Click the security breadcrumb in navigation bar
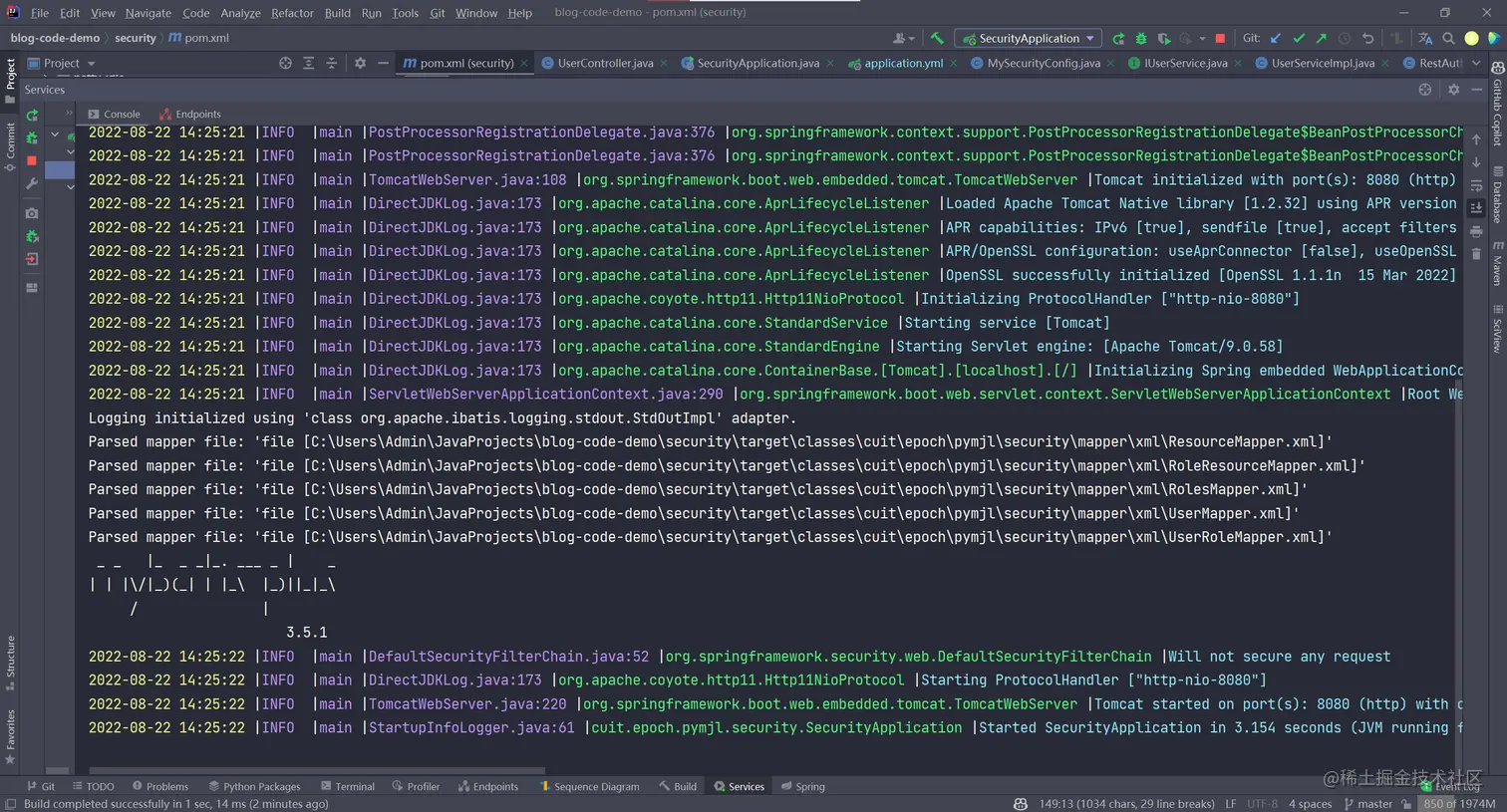The width and height of the screenshot is (1507, 812). click(x=136, y=38)
